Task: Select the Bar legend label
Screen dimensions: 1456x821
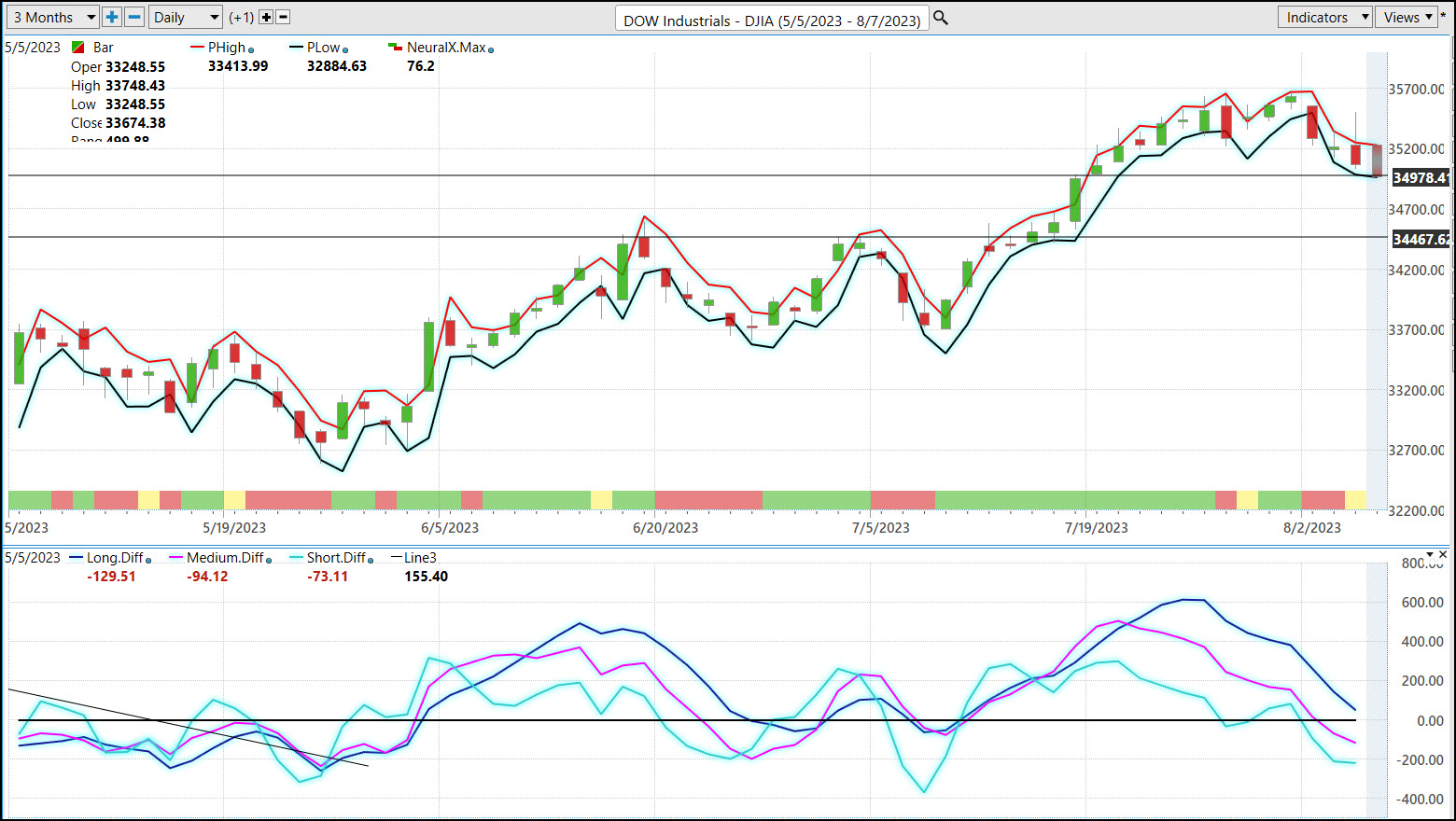Action: 104,48
